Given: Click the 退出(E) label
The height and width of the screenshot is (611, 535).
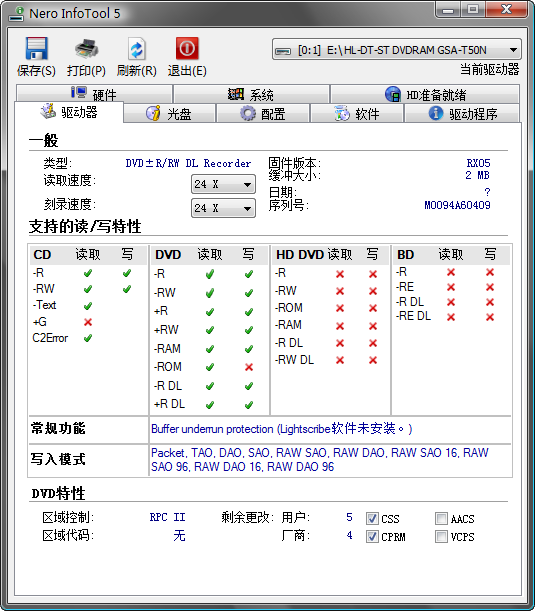Looking at the screenshot, I should click(187, 71).
